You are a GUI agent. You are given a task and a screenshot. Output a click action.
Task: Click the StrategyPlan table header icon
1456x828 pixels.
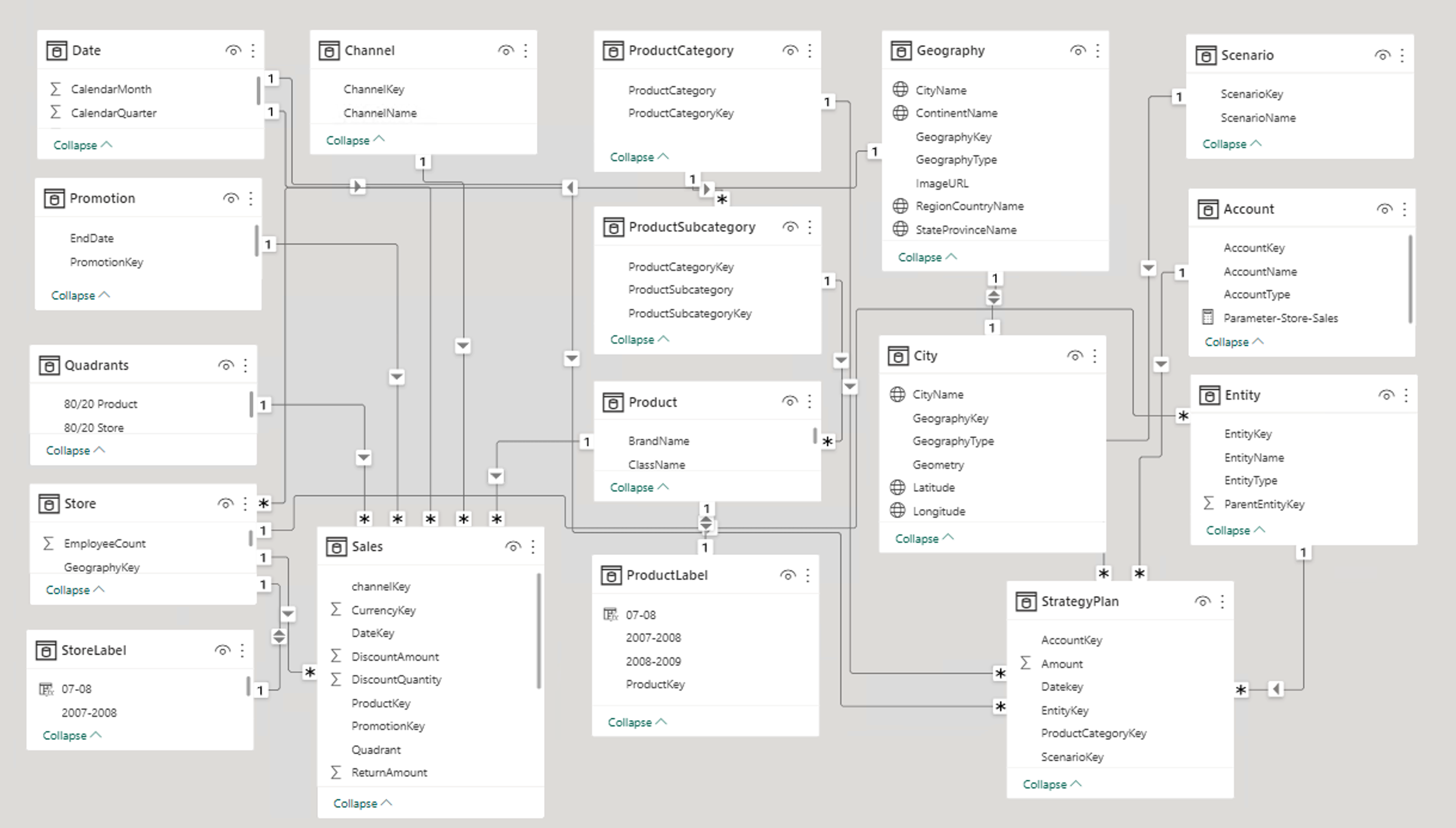pos(1026,602)
